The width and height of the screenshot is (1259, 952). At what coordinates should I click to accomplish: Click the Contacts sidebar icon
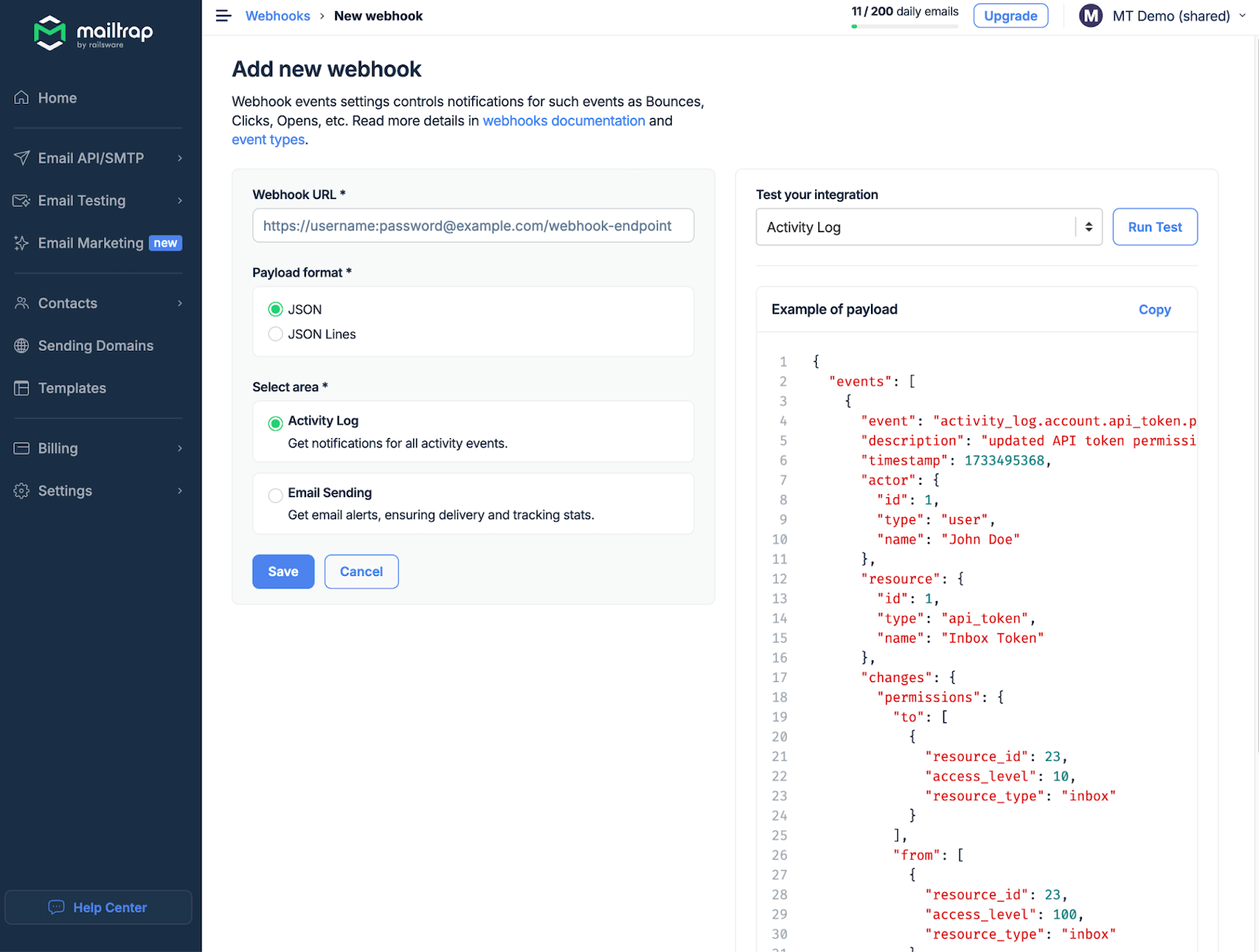[21, 303]
